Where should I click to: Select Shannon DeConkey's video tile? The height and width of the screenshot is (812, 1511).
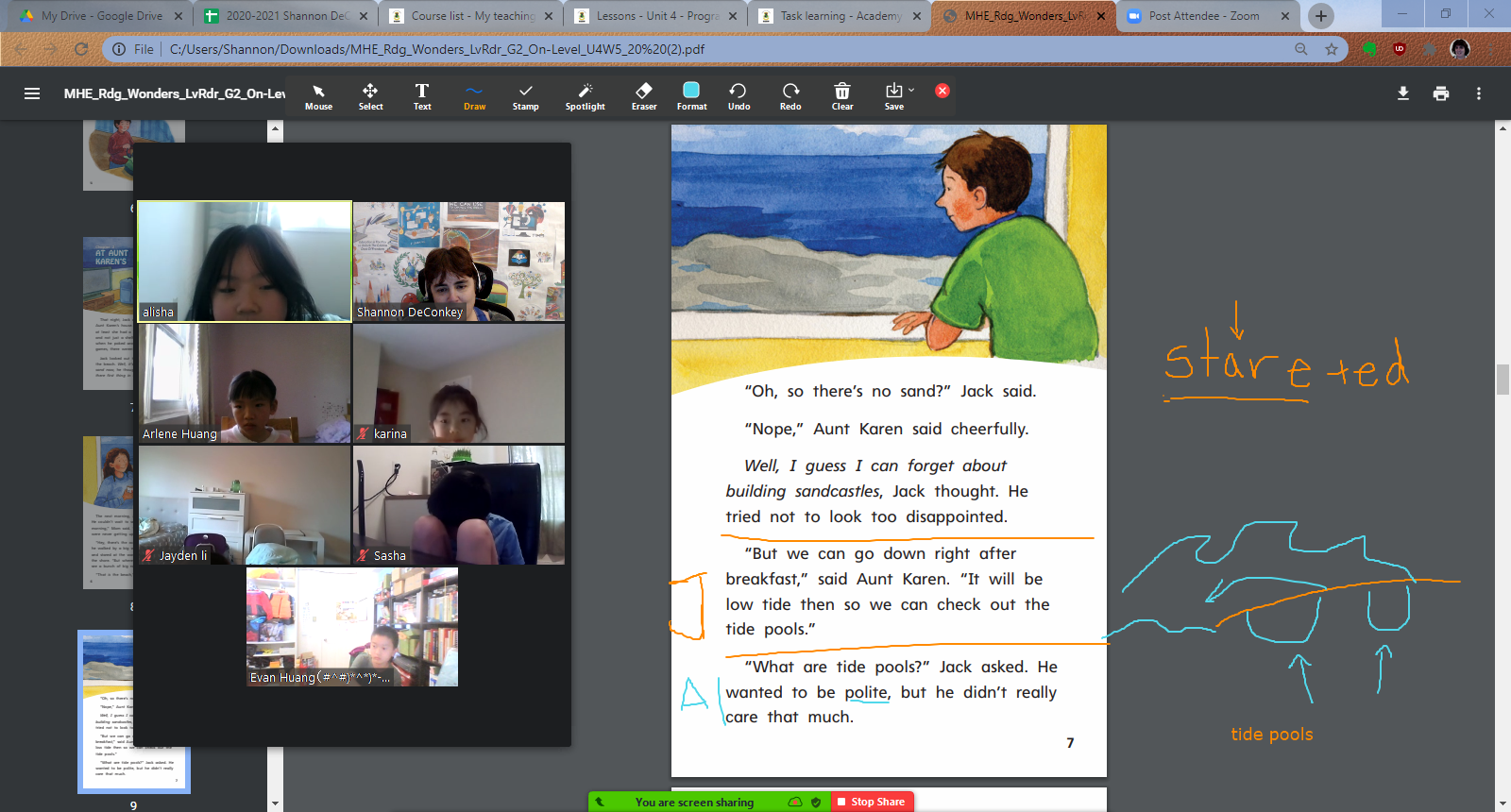[x=459, y=262]
